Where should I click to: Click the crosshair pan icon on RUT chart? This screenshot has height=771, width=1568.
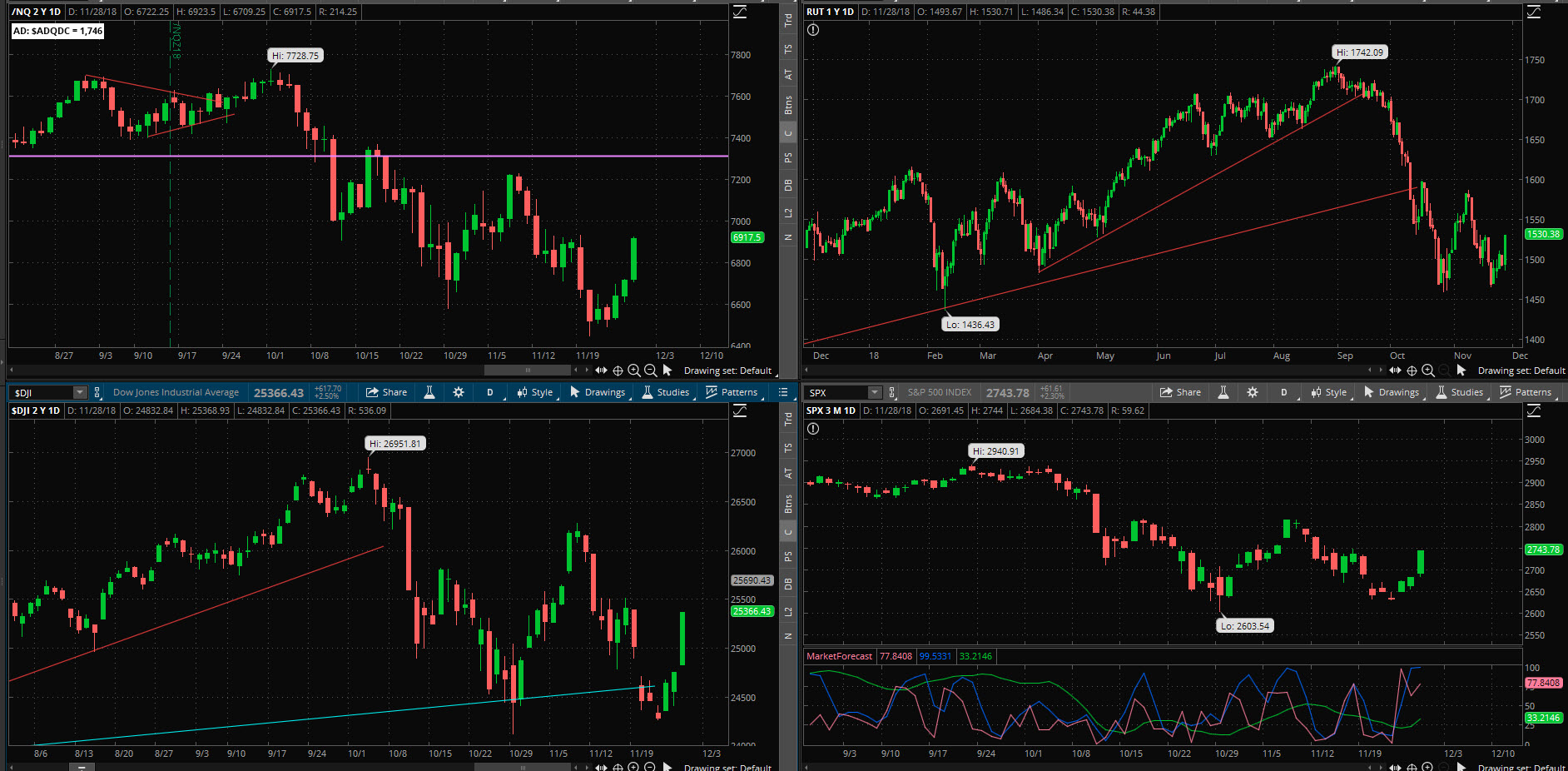[x=1412, y=371]
